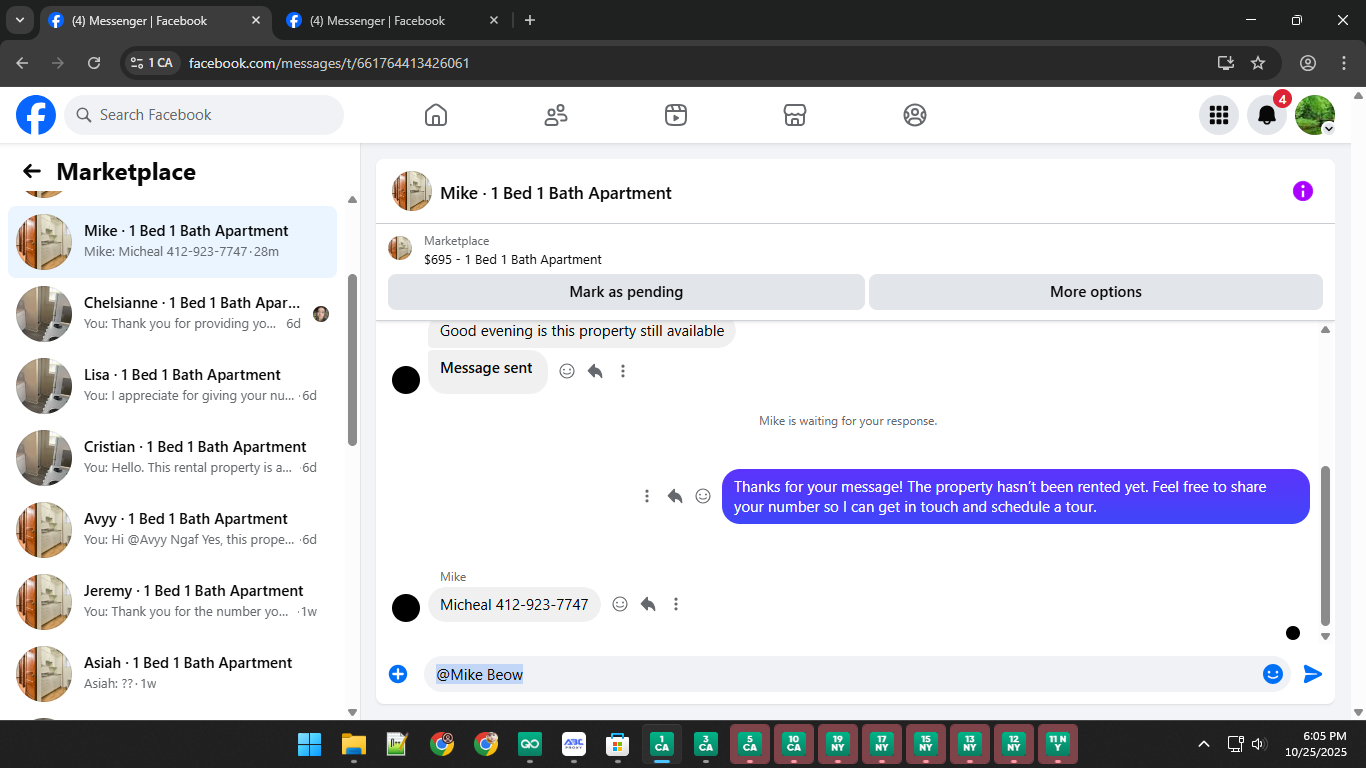Select Cristian conversation in list
This screenshot has height=768, width=1366.
point(172,458)
